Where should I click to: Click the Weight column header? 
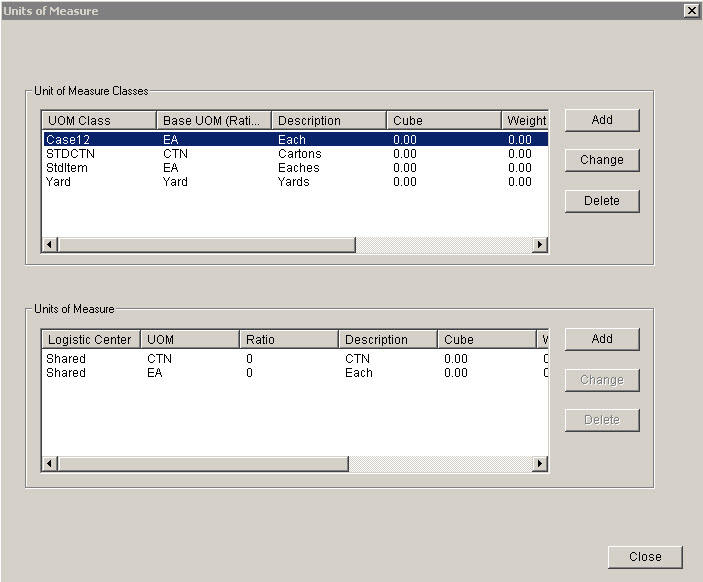click(525, 120)
